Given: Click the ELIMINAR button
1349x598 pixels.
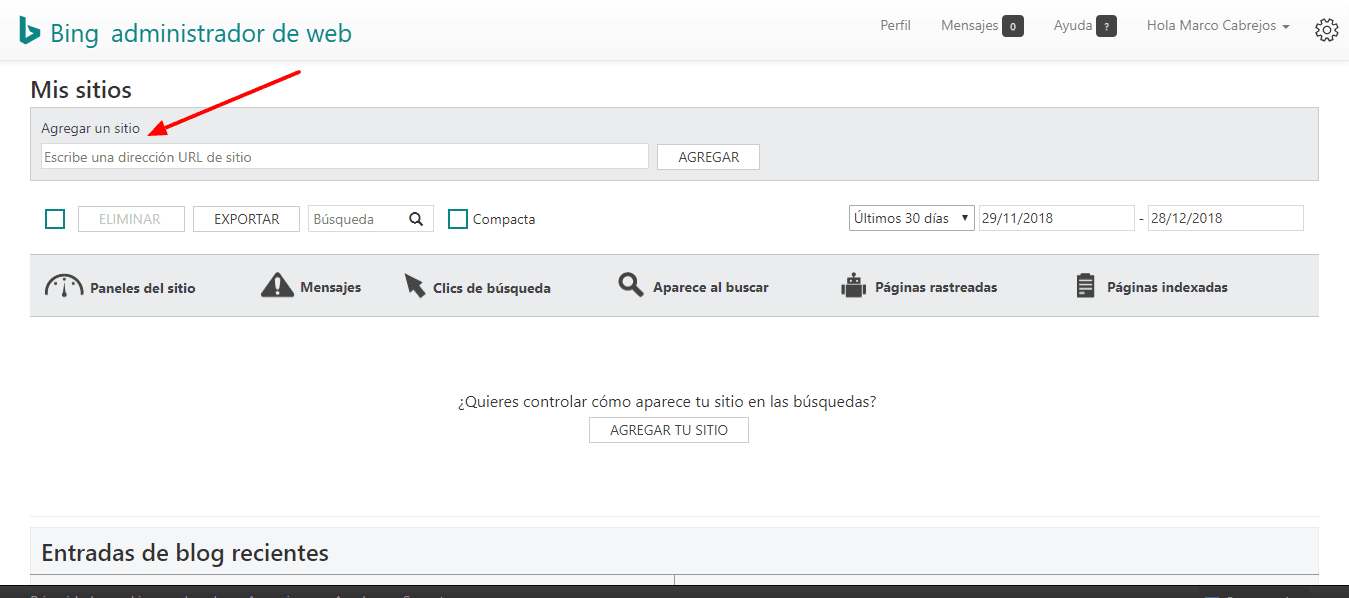Looking at the screenshot, I should [x=131, y=219].
